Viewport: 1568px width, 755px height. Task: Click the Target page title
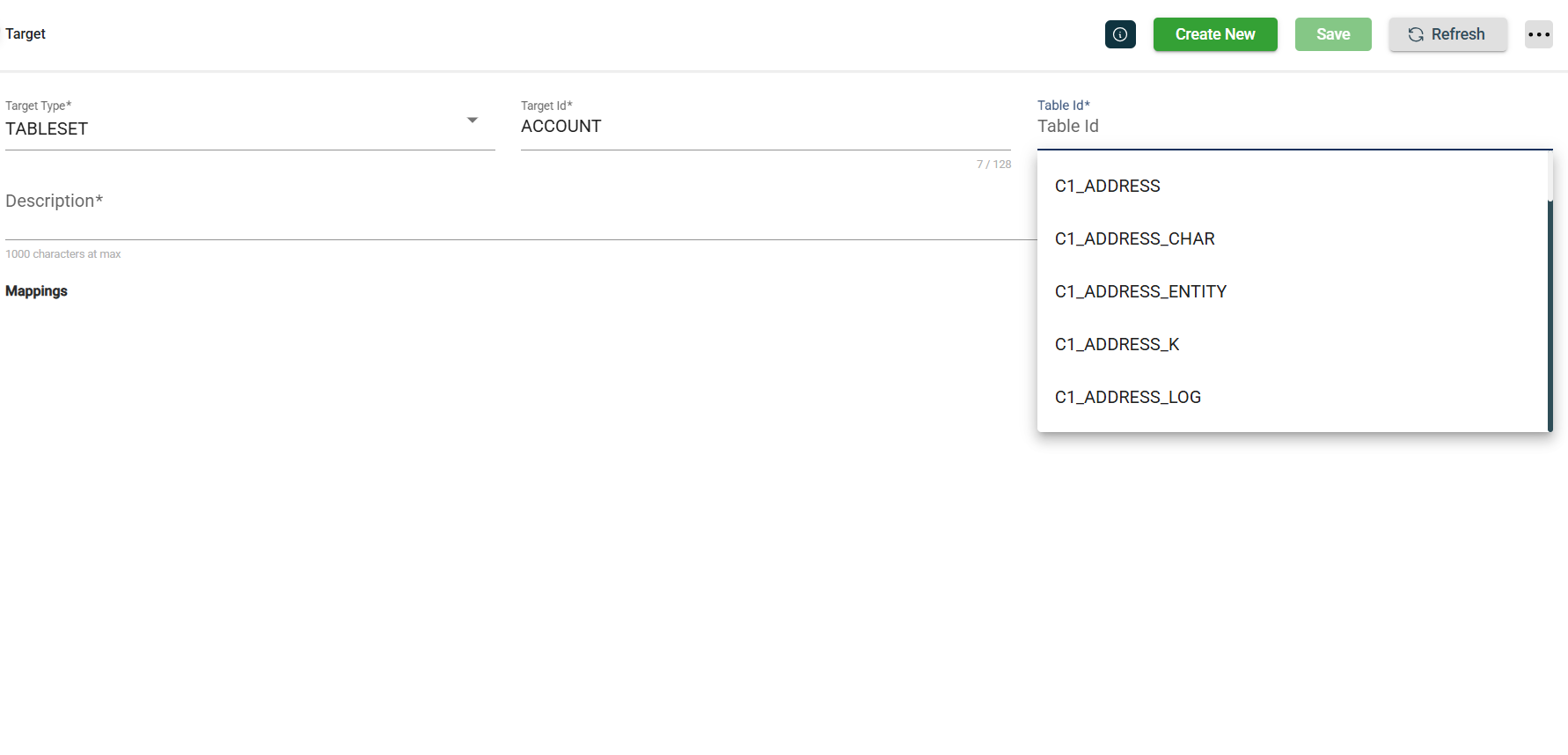point(26,34)
